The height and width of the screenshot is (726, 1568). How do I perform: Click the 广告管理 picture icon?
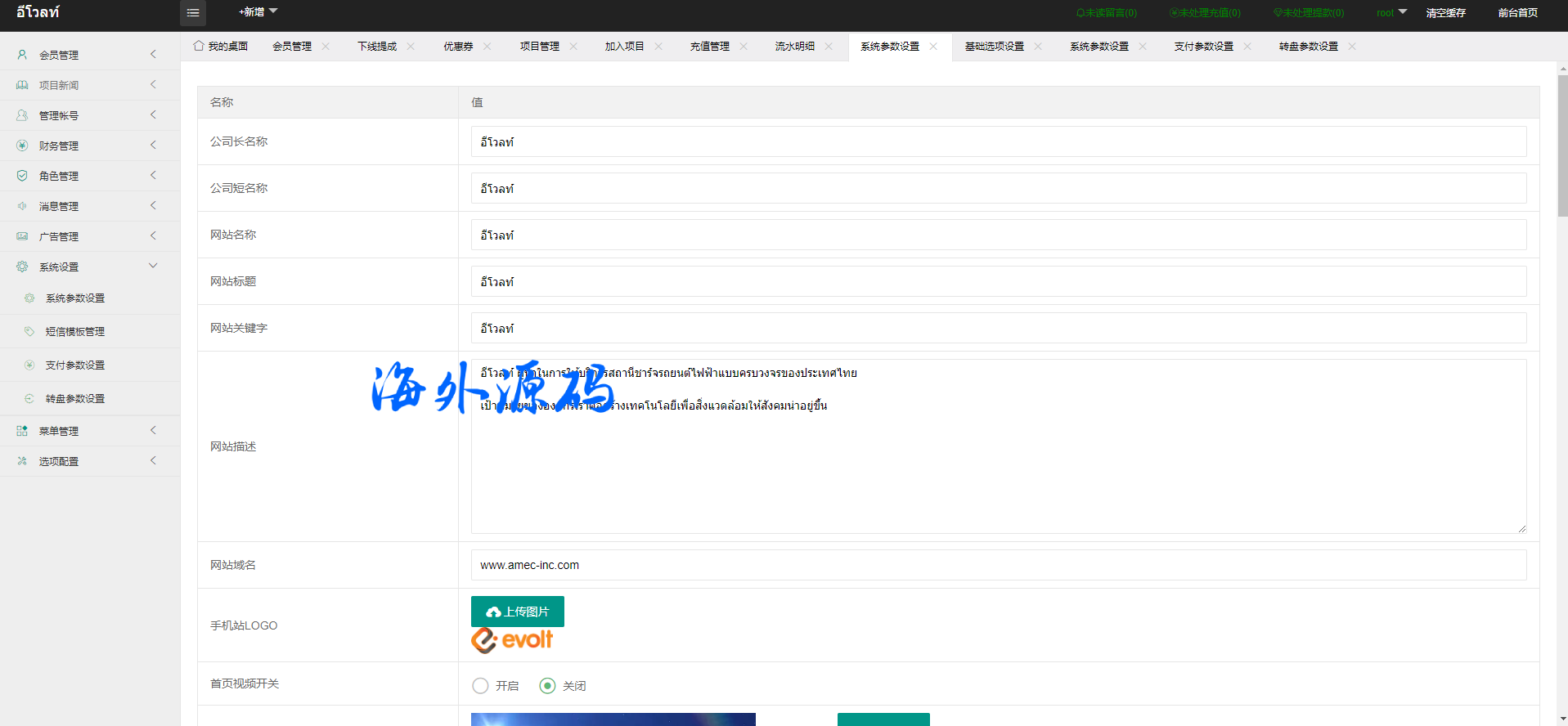pyautogui.click(x=22, y=236)
